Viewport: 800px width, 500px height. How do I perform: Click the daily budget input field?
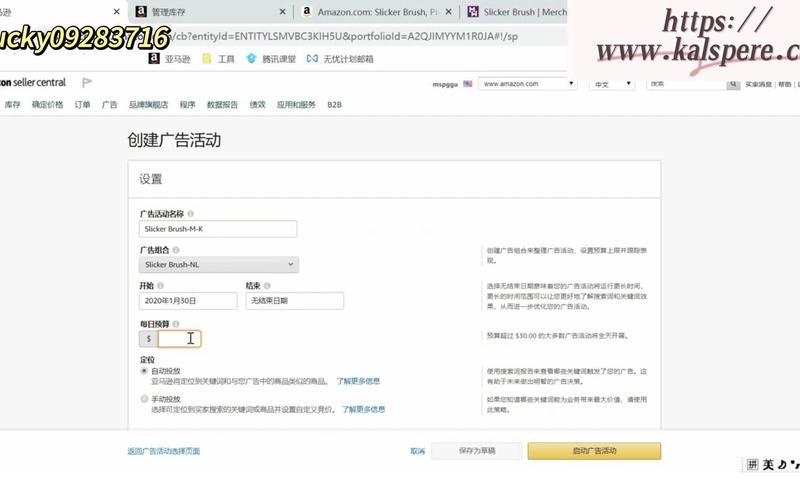point(179,339)
